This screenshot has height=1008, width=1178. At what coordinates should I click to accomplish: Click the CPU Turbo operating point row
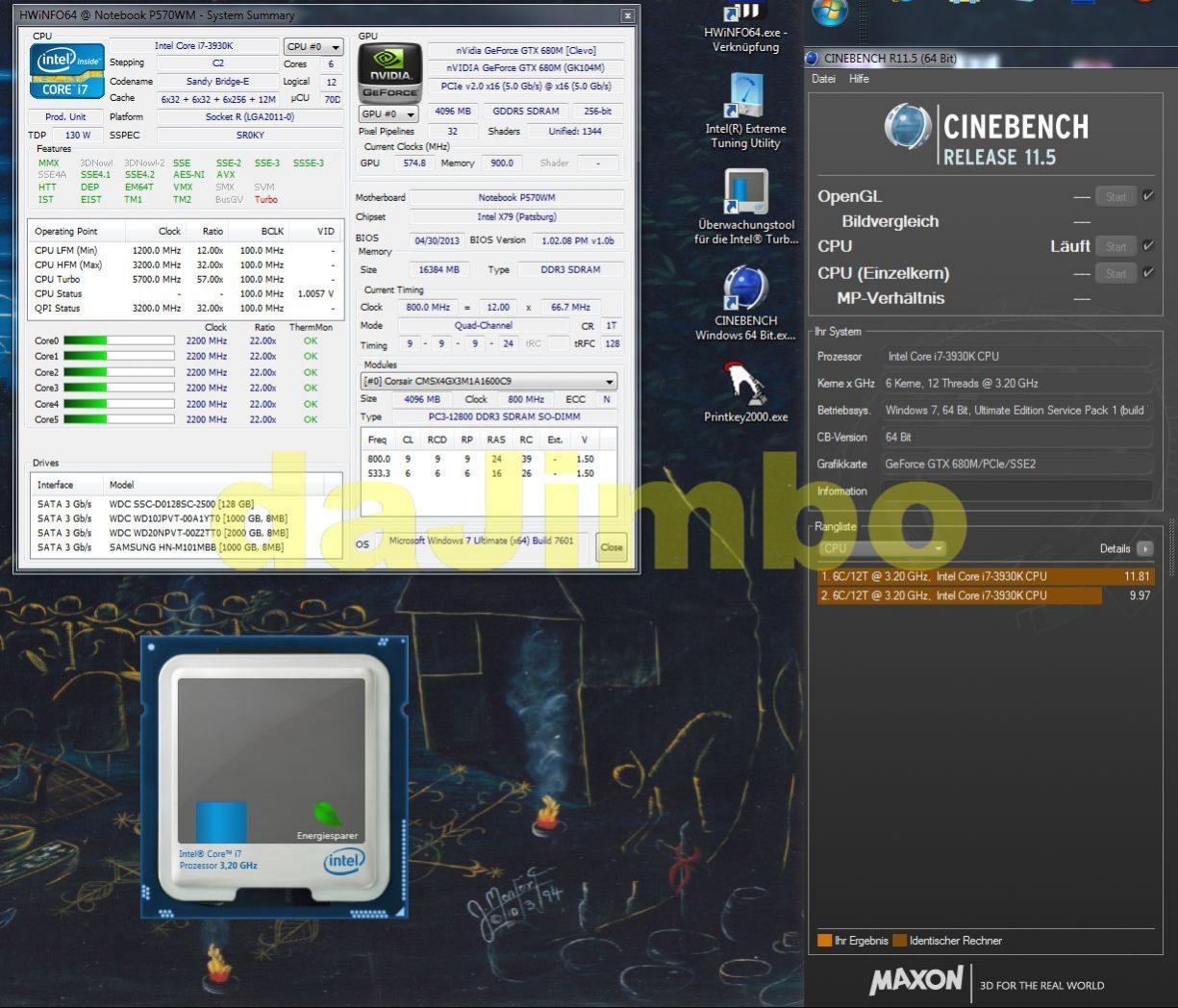click(186, 279)
